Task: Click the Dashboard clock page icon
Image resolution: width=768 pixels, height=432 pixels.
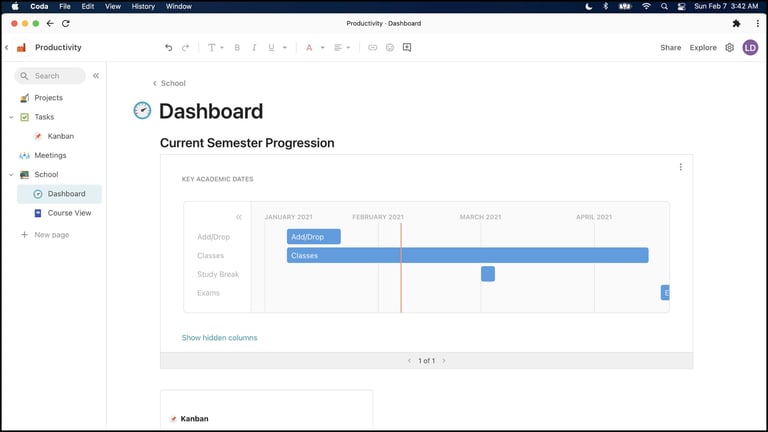Action: (142, 111)
